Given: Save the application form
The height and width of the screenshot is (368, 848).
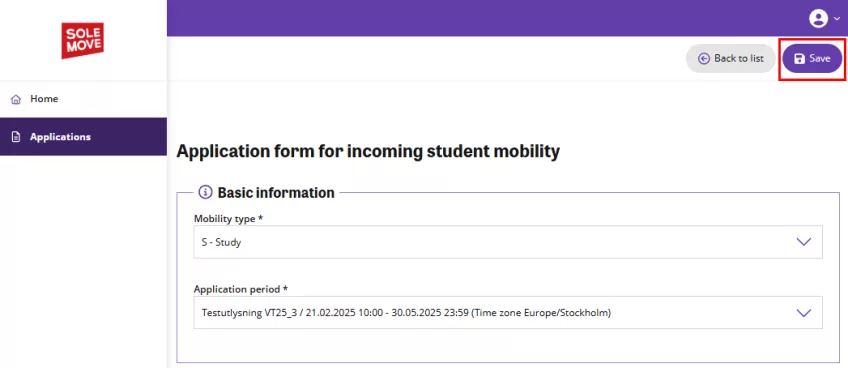Looking at the screenshot, I should [812, 58].
